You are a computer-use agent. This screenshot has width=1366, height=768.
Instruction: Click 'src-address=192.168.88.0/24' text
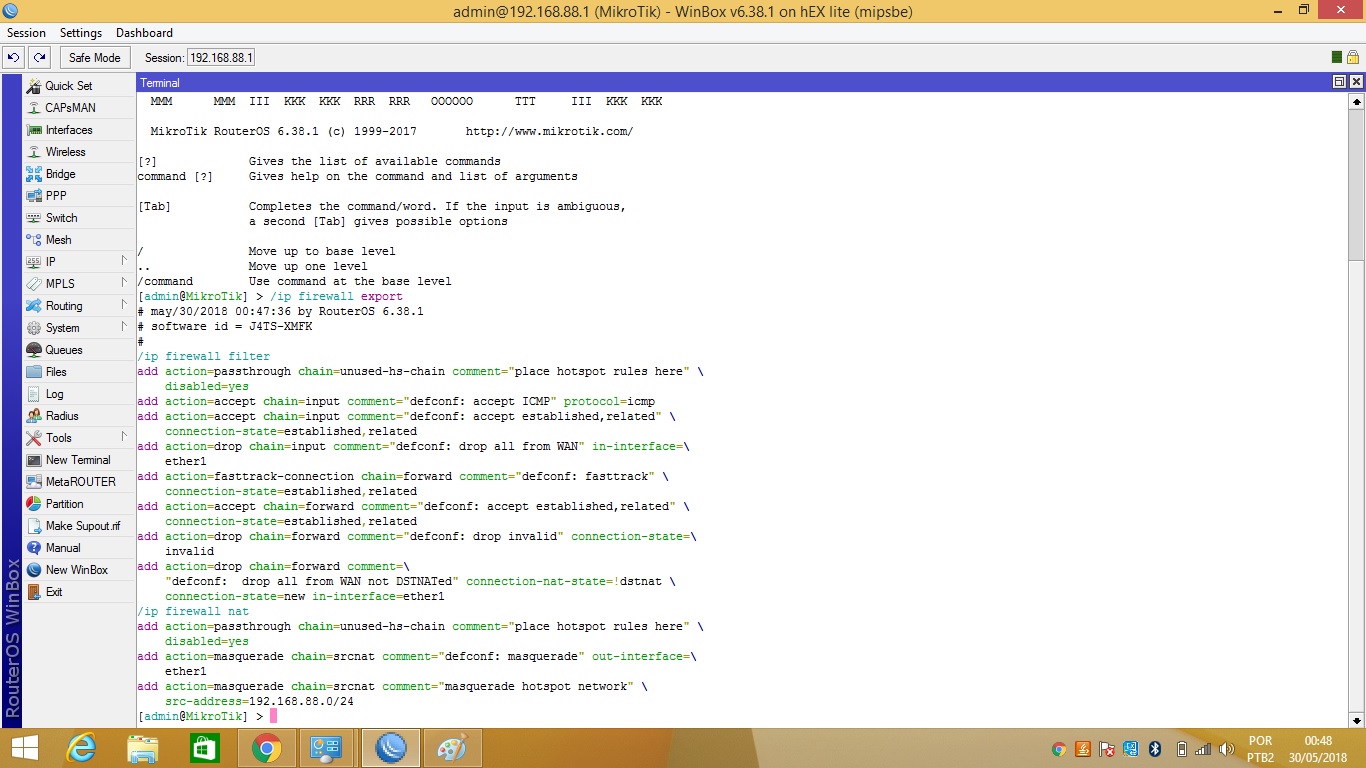(x=259, y=701)
